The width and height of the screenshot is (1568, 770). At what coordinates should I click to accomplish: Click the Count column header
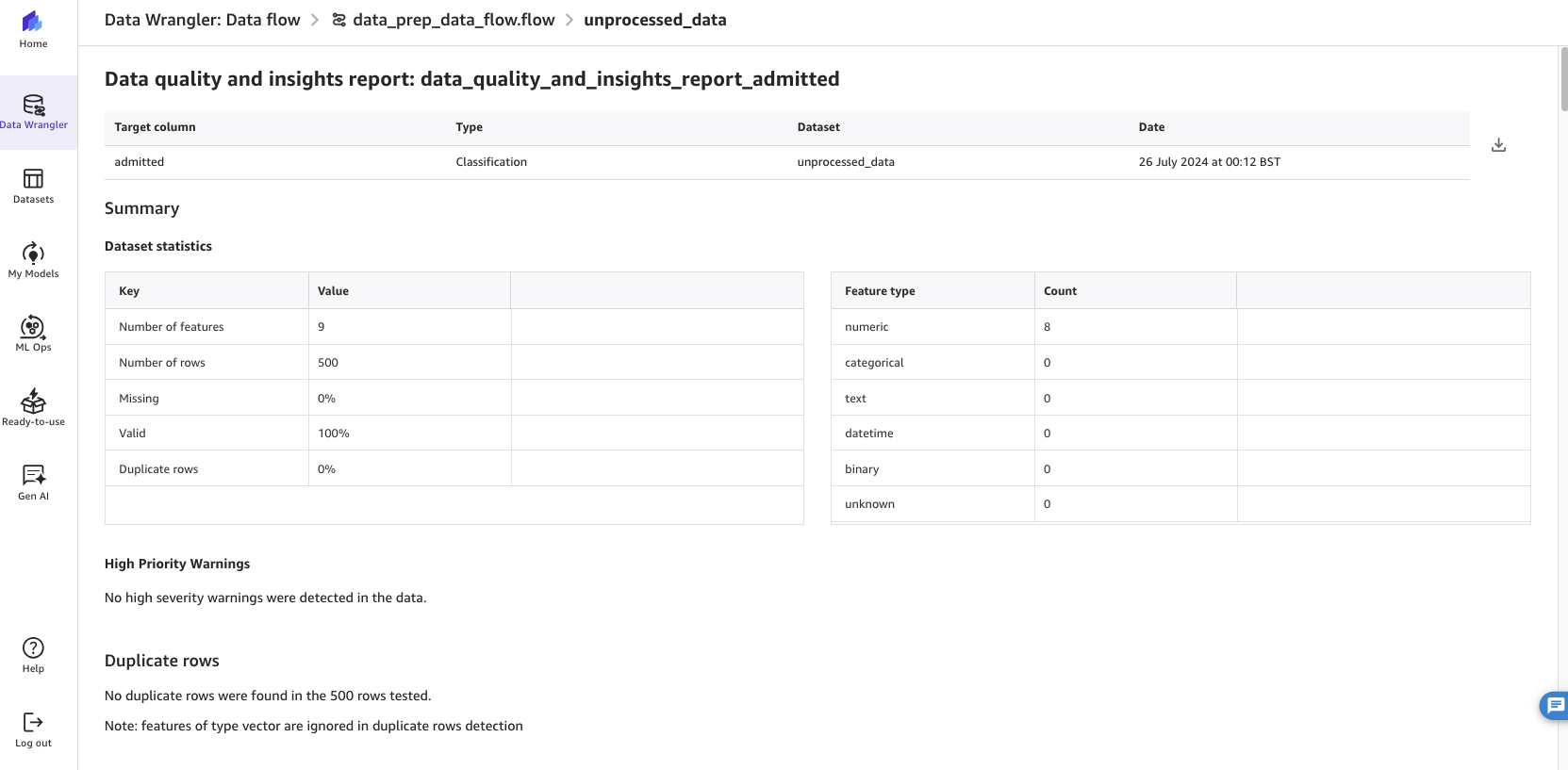coord(1135,291)
